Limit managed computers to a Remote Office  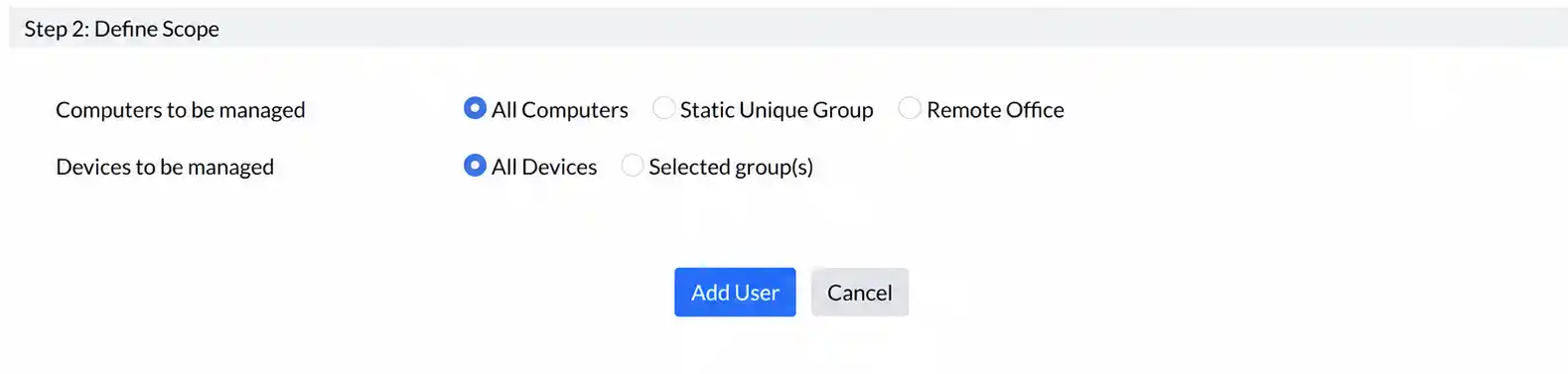point(910,108)
